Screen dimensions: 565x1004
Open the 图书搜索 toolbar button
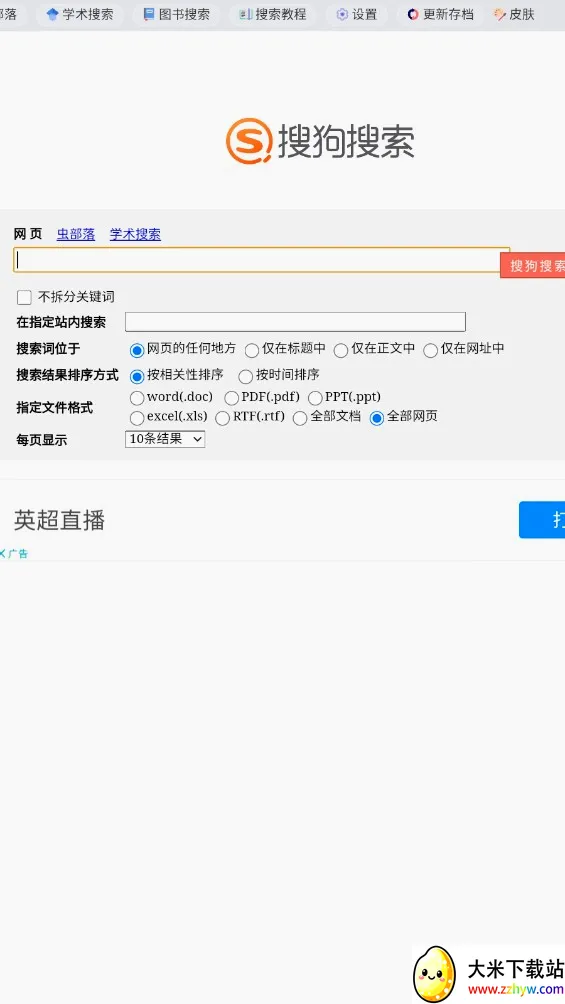coord(176,14)
